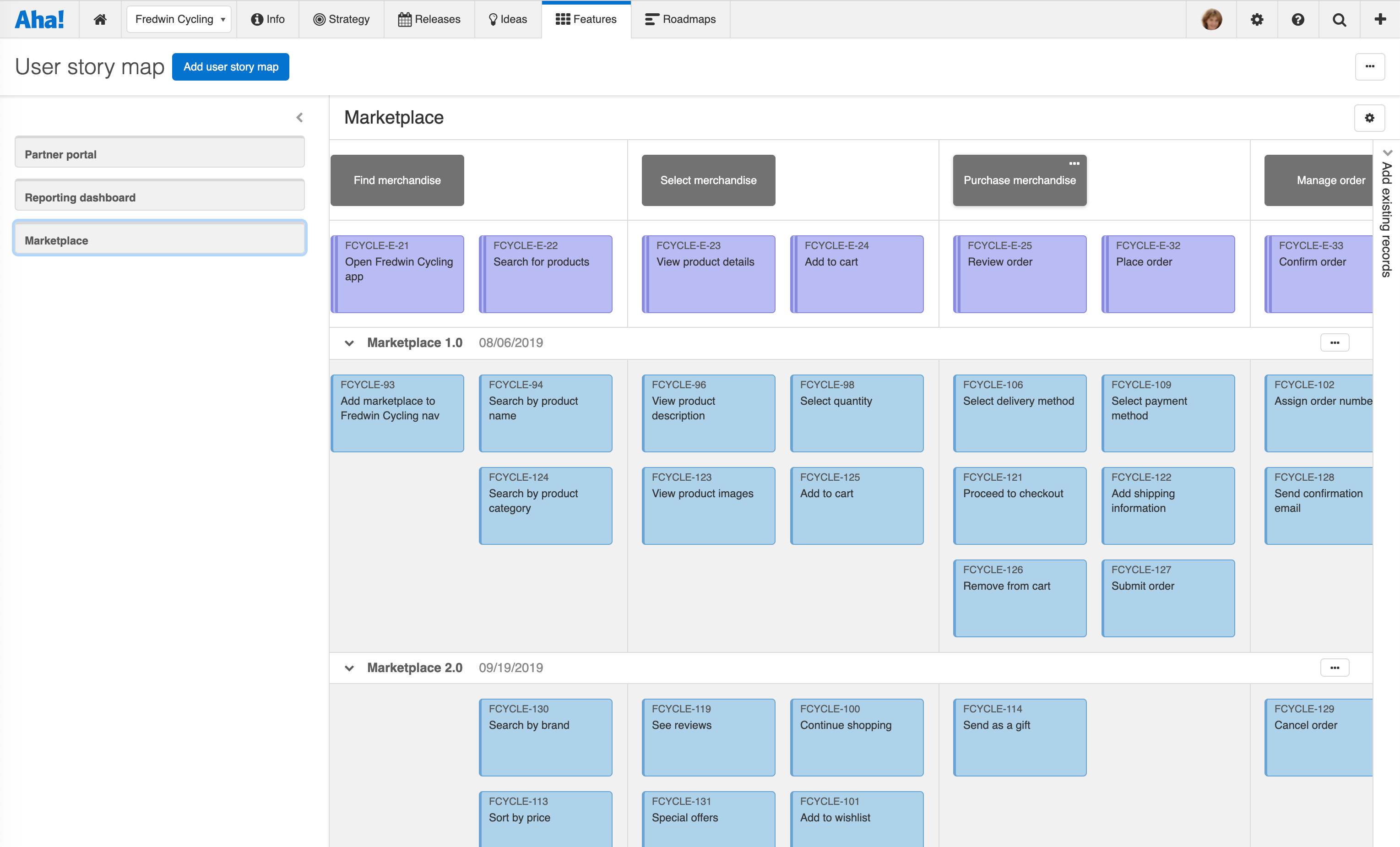Expand the left sidebar collapse arrow
Viewport: 1400px width, 847px height.
tap(300, 118)
